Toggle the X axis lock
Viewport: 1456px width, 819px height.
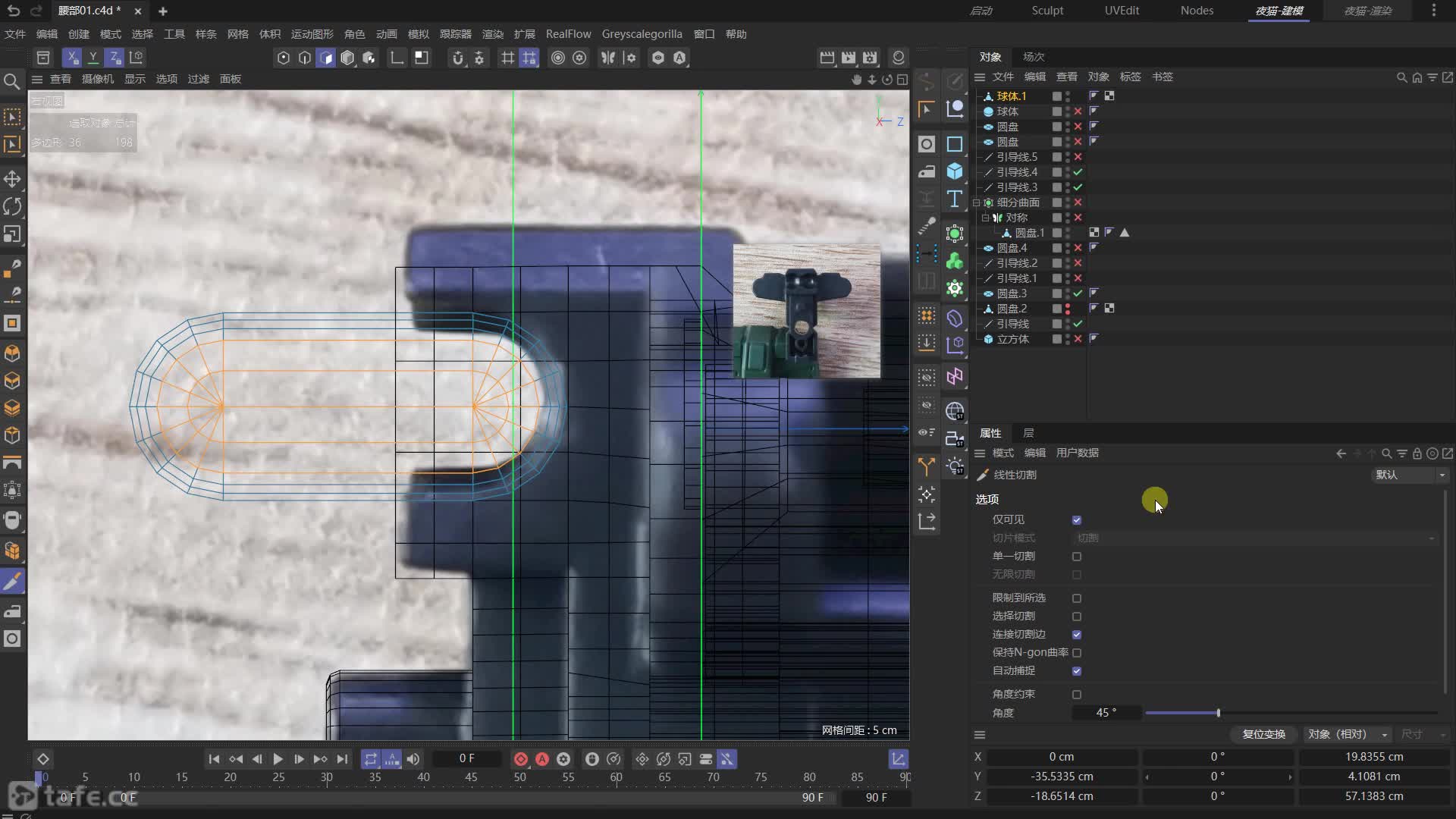(x=71, y=58)
